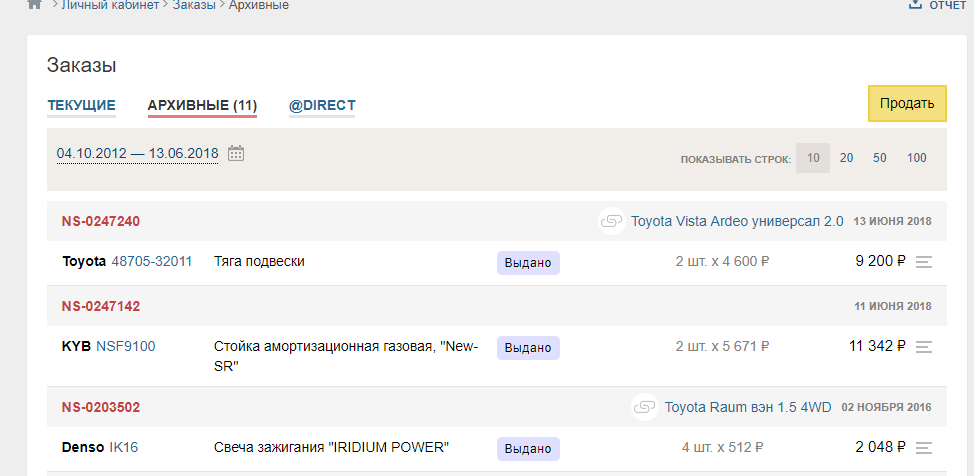The height and width of the screenshot is (476, 974).
Task: Show 50 rows per page
Action: pyautogui.click(x=879, y=158)
